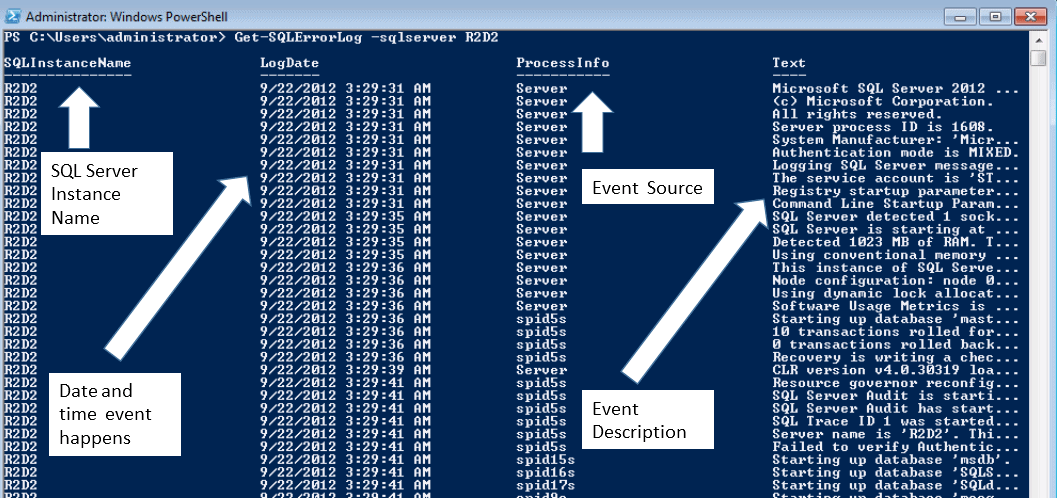
Task: Click '0 transactions rolled back...' line
Action: [x=895, y=345]
